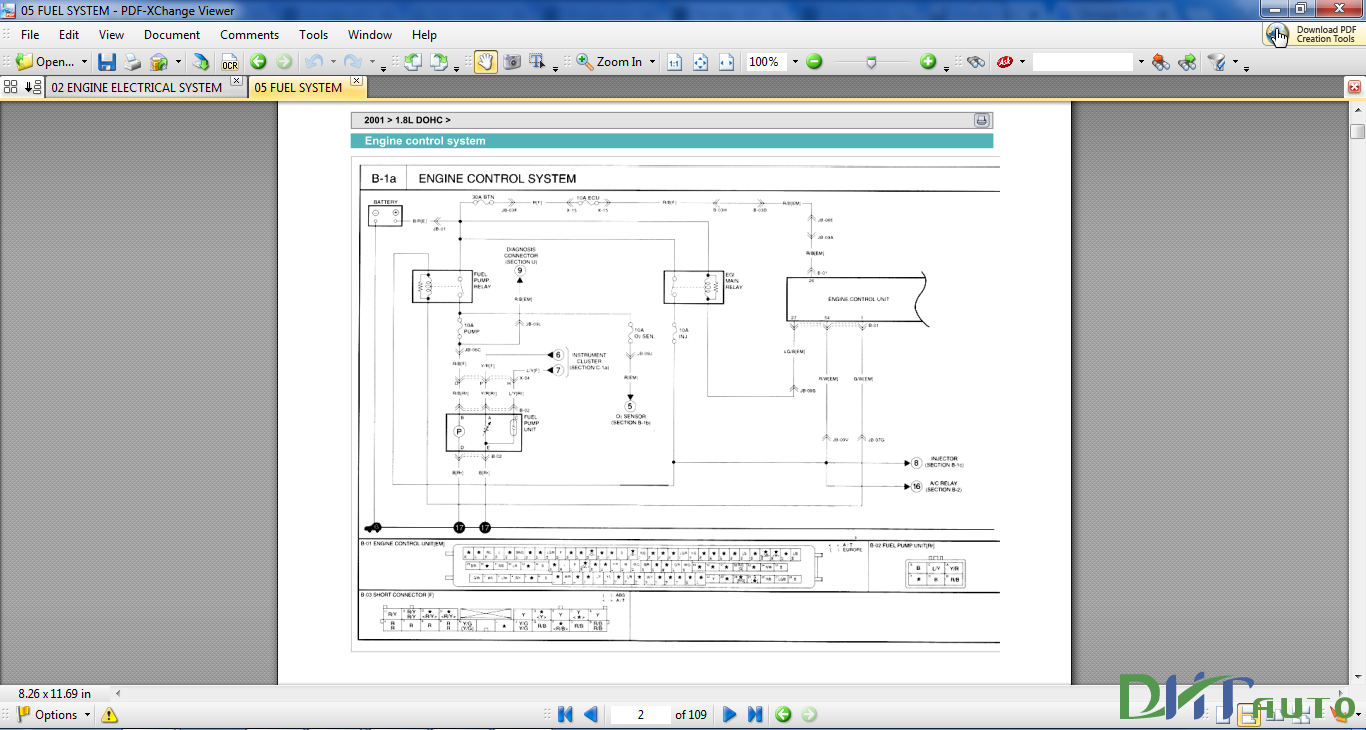Open the Help menu
The width and height of the screenshot is (1366, 730).
click(x=424, y=35)
